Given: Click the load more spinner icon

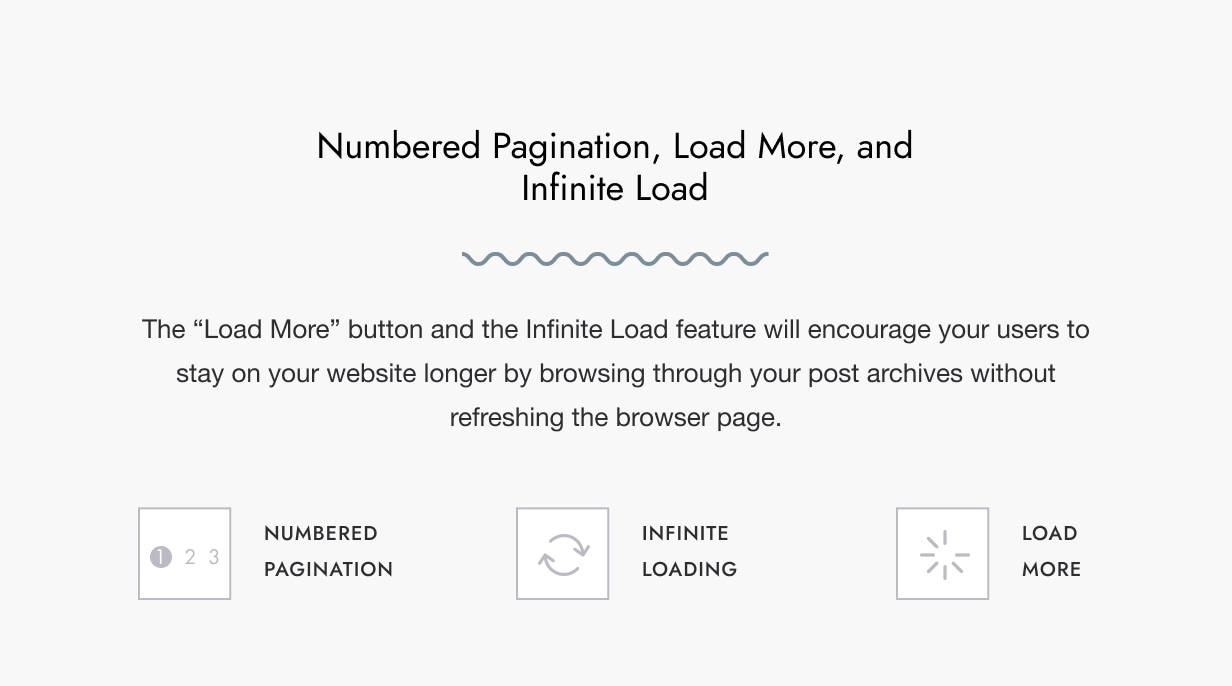Looking at the screenshot, I should (943, 554).
